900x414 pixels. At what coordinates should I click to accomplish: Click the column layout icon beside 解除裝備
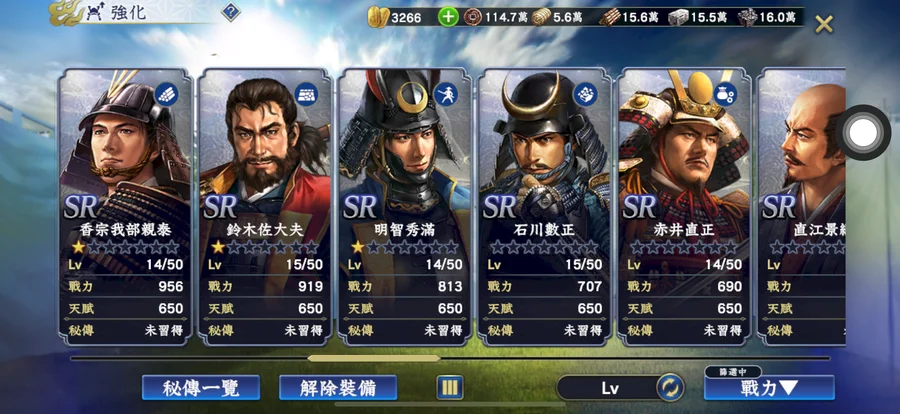click(450, 388)
